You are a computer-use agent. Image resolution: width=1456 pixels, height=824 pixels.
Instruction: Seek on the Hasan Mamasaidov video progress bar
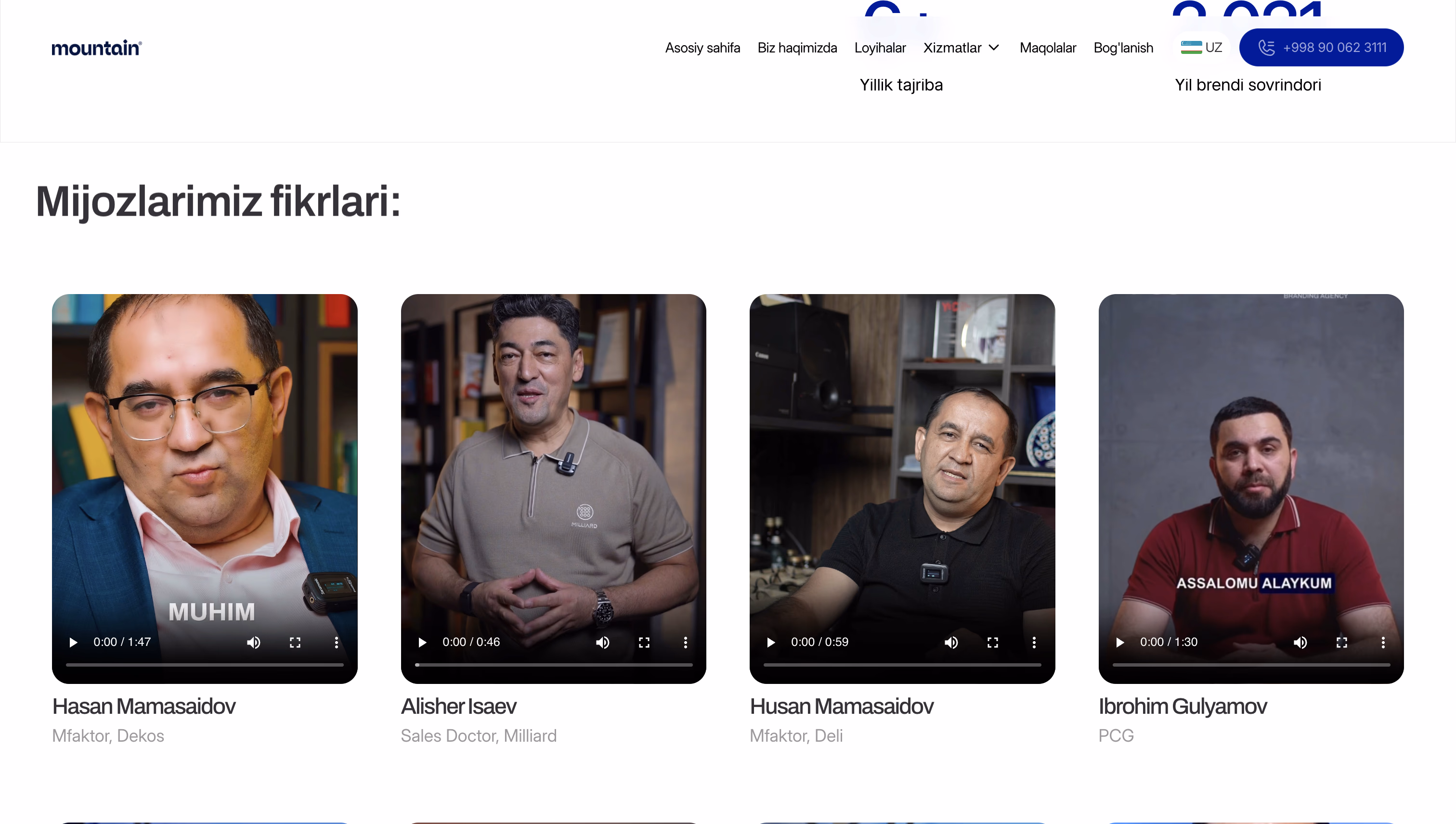click(205, 665)
